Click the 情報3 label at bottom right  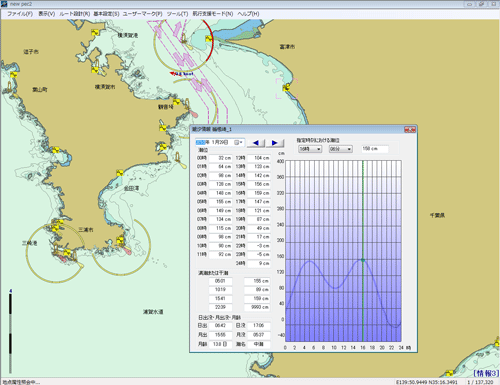[486, 373]
